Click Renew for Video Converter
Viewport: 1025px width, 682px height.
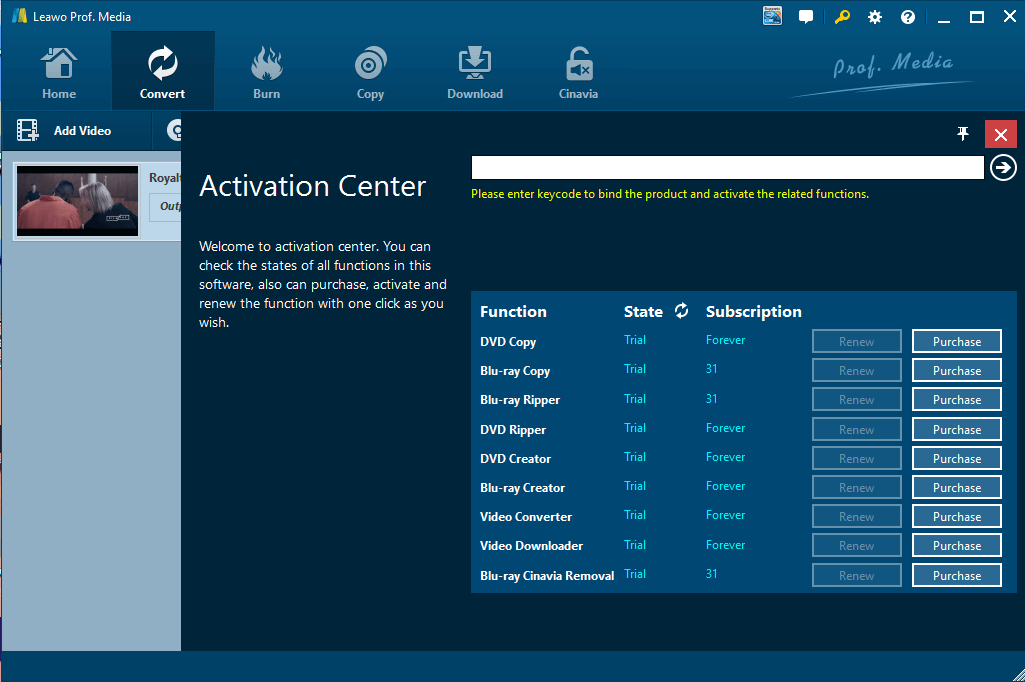coord(856,517)
